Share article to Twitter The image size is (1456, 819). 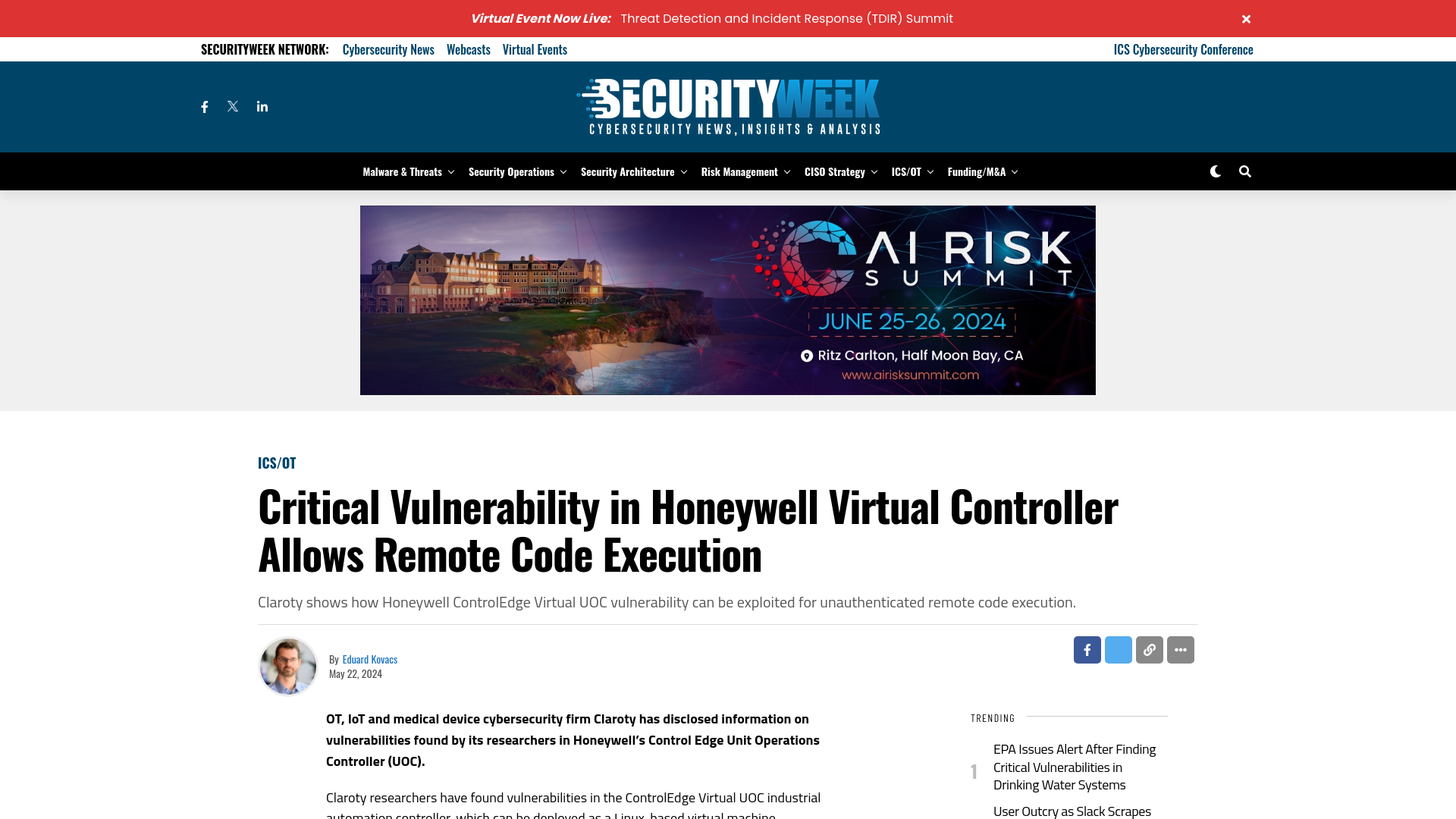(1118, 649)
